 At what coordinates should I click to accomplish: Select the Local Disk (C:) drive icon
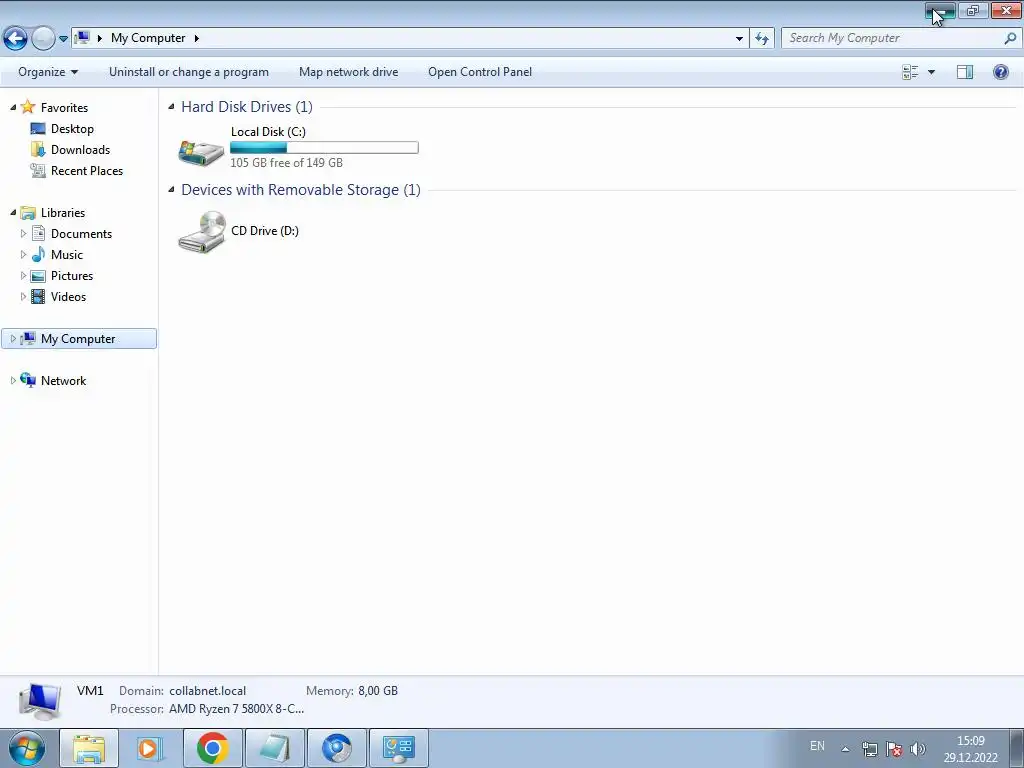(201, 152)
